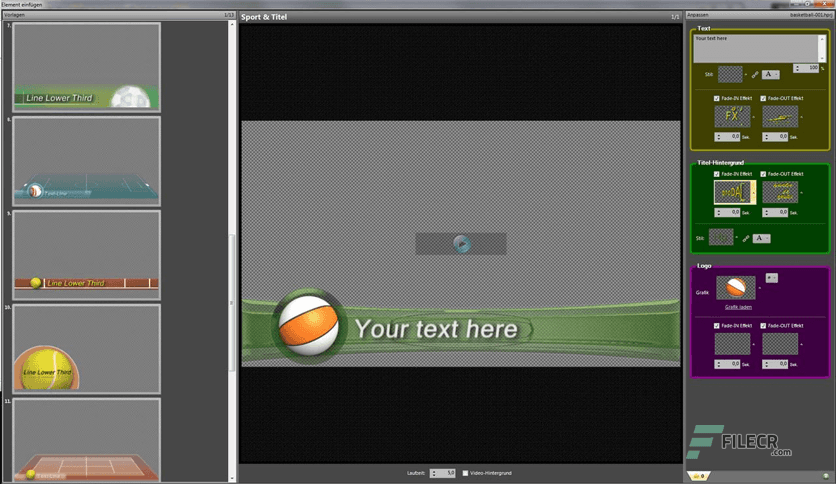Click the Text Fade-OUT seconds stepper
Viewport: 836px width, 484px height.
point(775,137)
